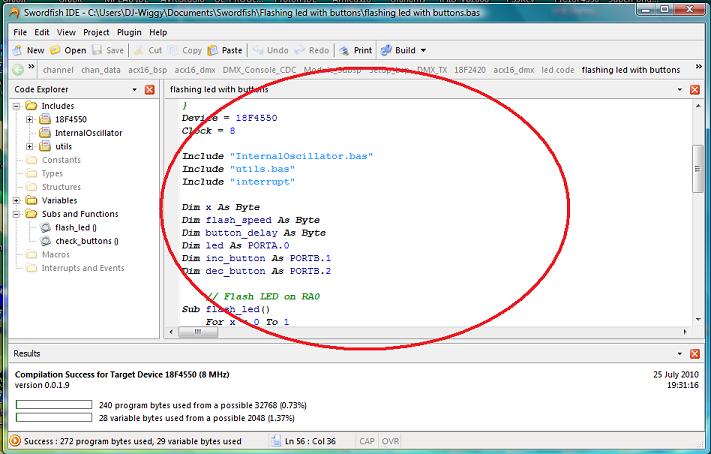Click the Save toolbar button
Image resolution: width=711 pixels, height=454 pixels.
(x=108, y=50)
